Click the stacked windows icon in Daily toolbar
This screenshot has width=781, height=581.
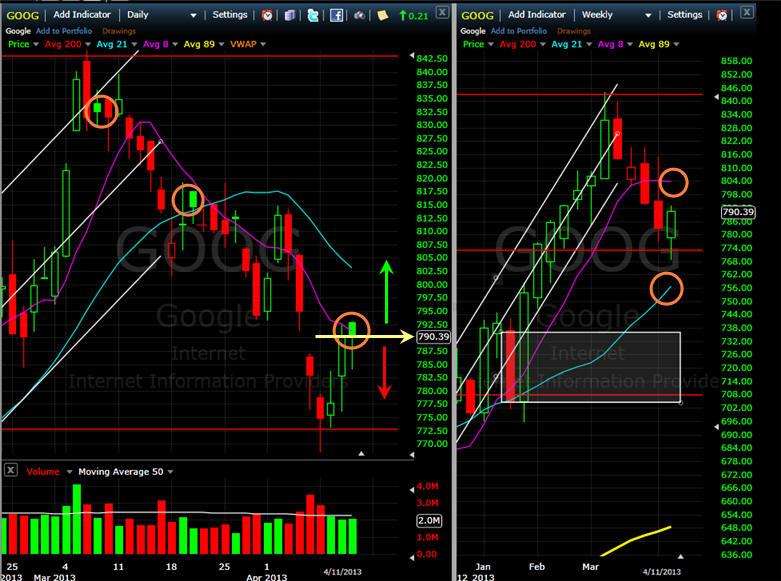pyautogui.click(x=290, y=15)
